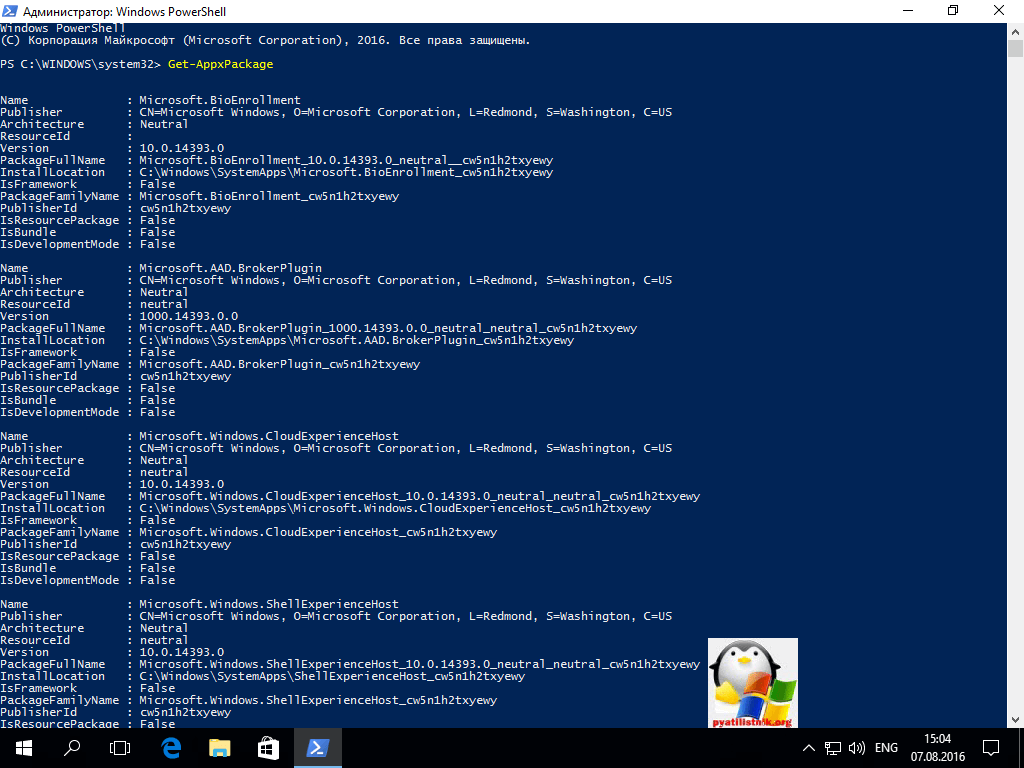Screen dimensions: 1024x768
Task: Click Name value Microsoft.AAD.BrokerPlugin
Action: click(x=231, y=268)
